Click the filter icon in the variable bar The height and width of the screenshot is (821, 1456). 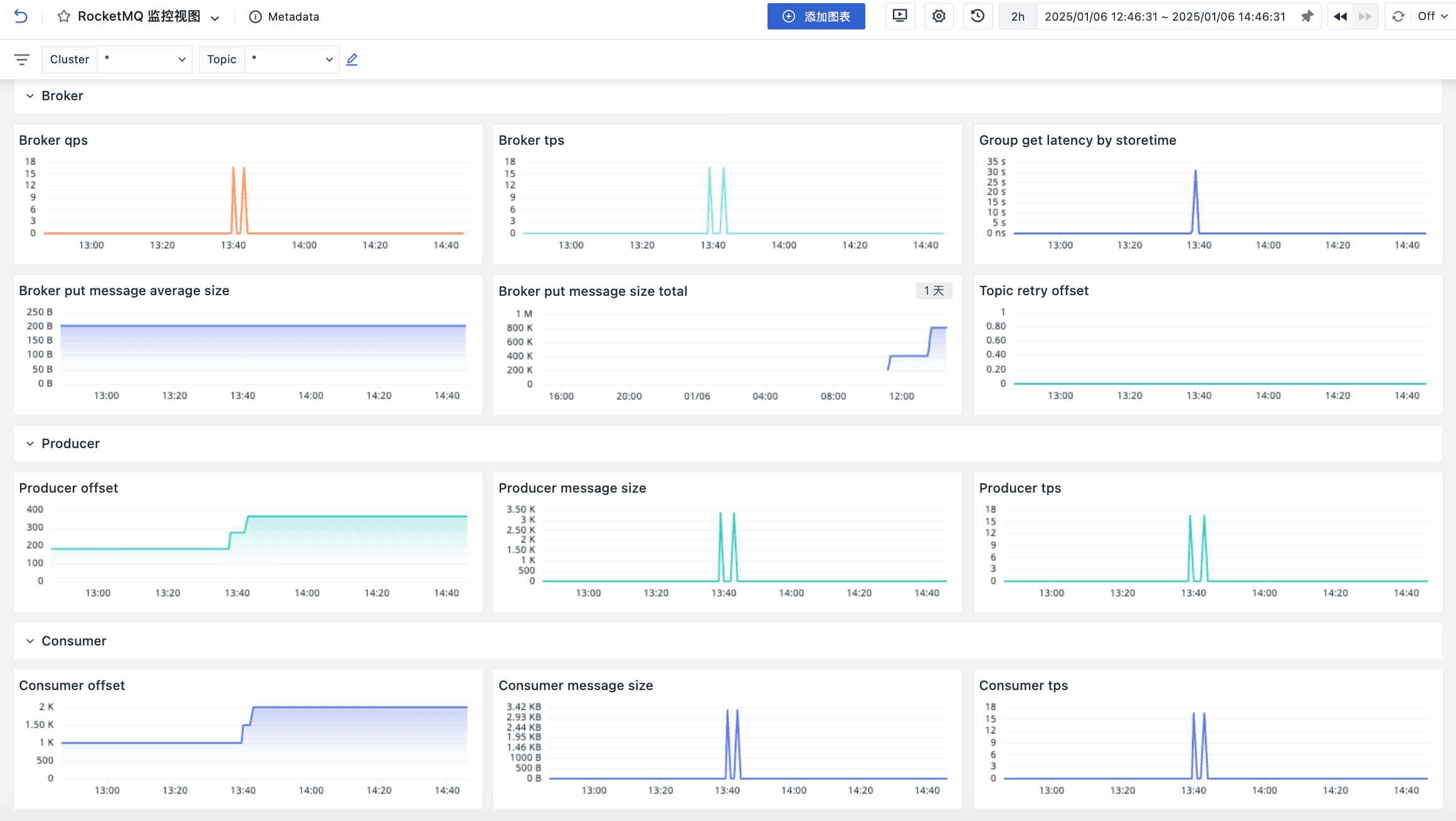pyautogui.click(x=22, y=59)
